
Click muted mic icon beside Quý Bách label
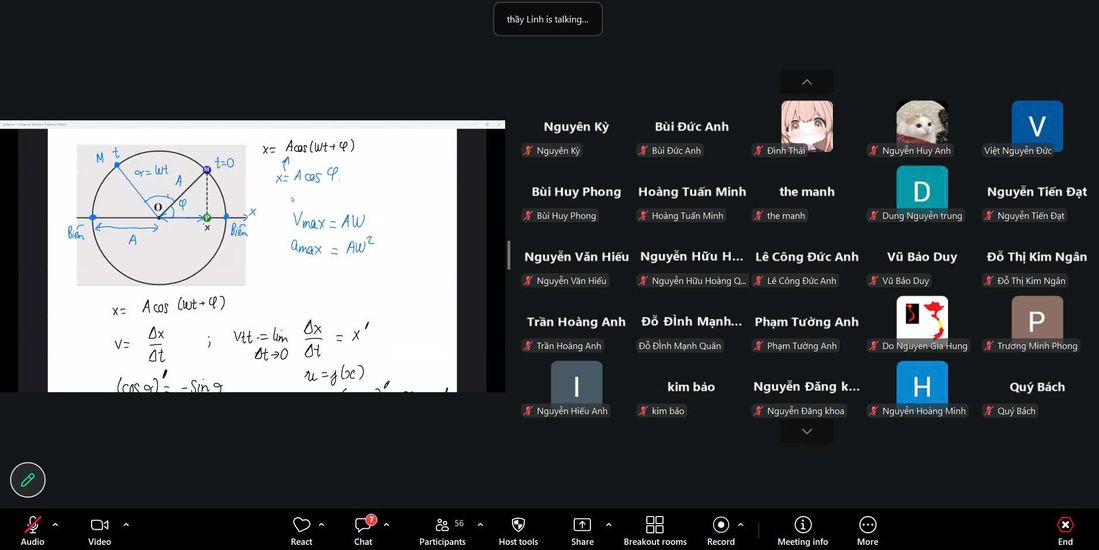tap(989, 411)
